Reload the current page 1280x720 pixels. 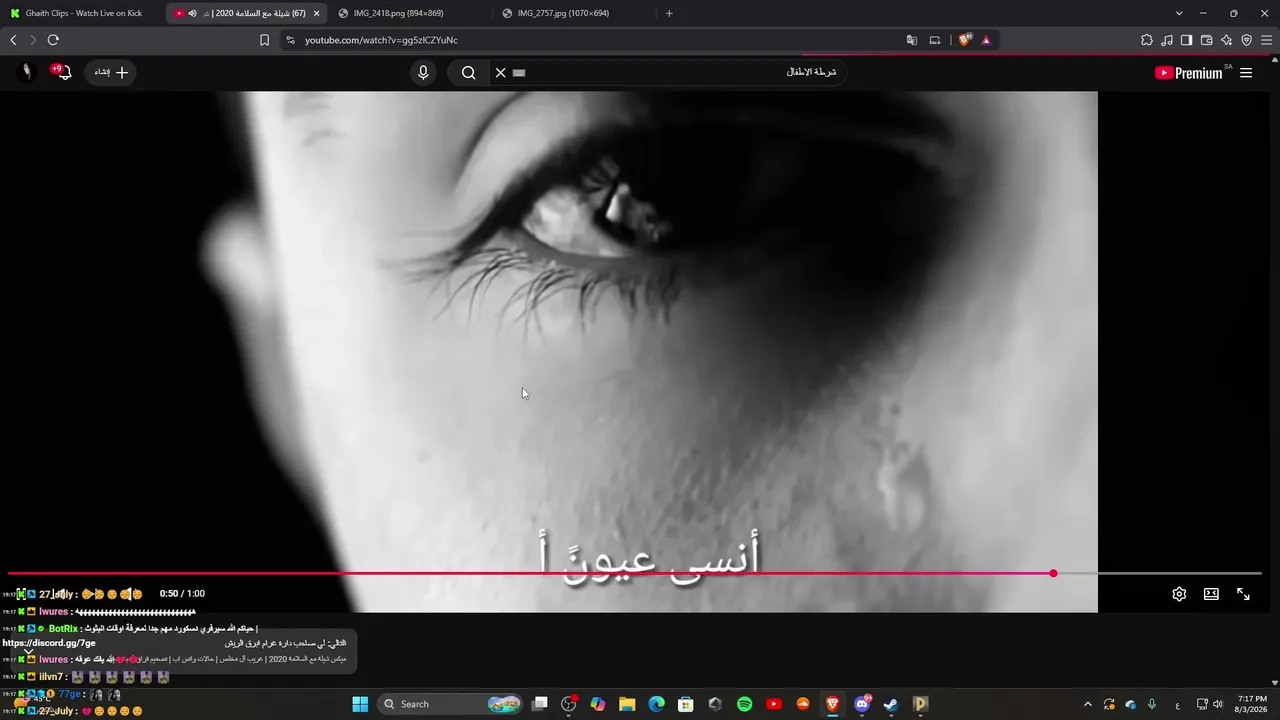[x=53, y=40]
